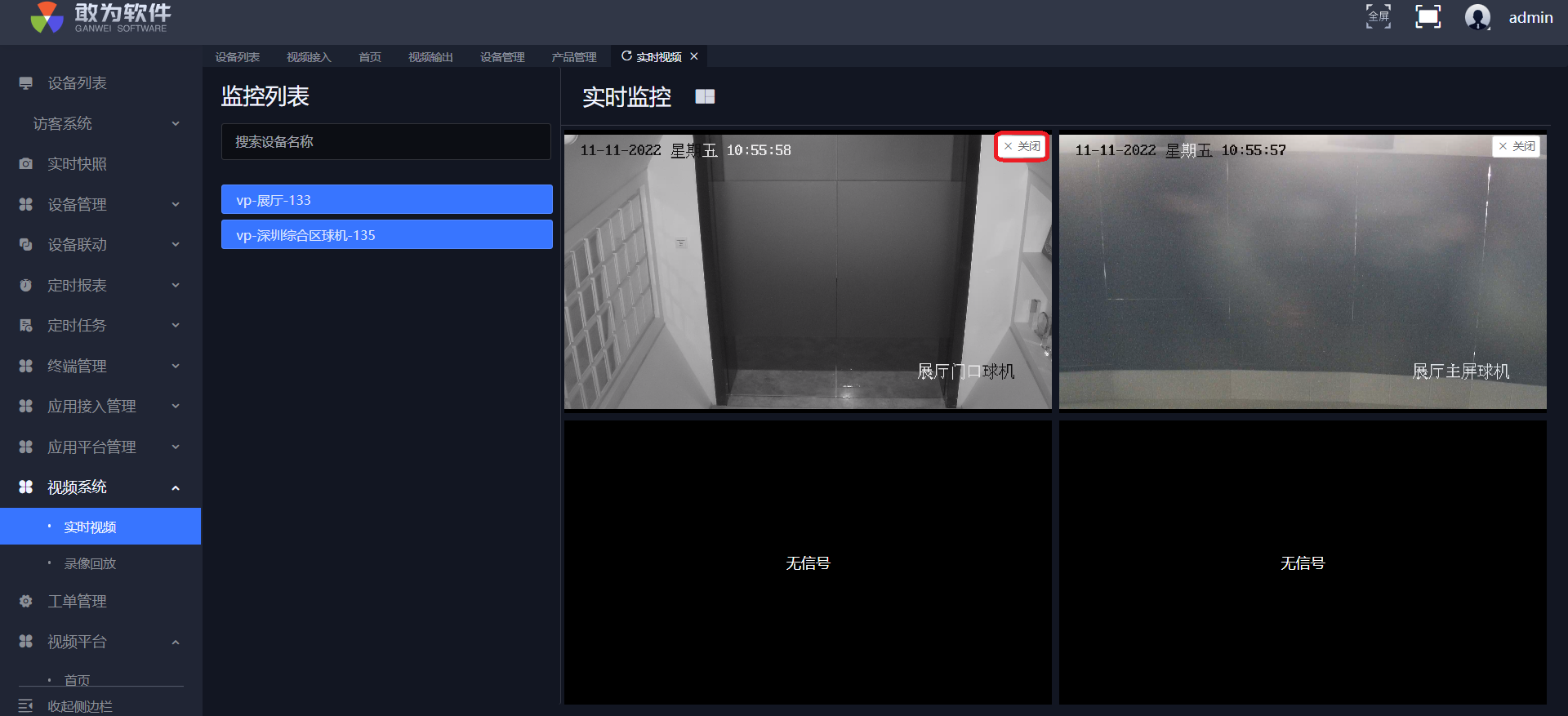Viewport: 1568px width, 716px height.
Task: Click the Ganwei Software logo
Action: pos(100,17)
